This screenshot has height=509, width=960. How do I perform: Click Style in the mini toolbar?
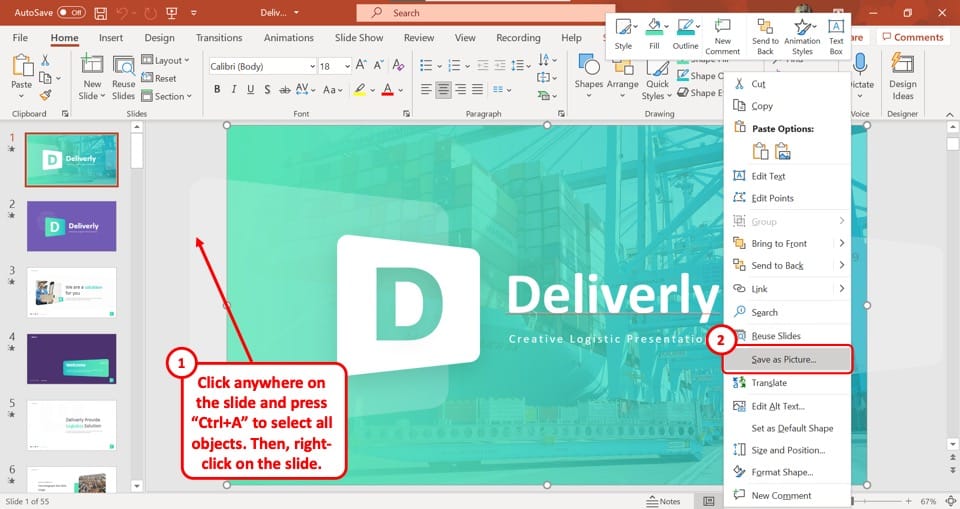(623, 35)
